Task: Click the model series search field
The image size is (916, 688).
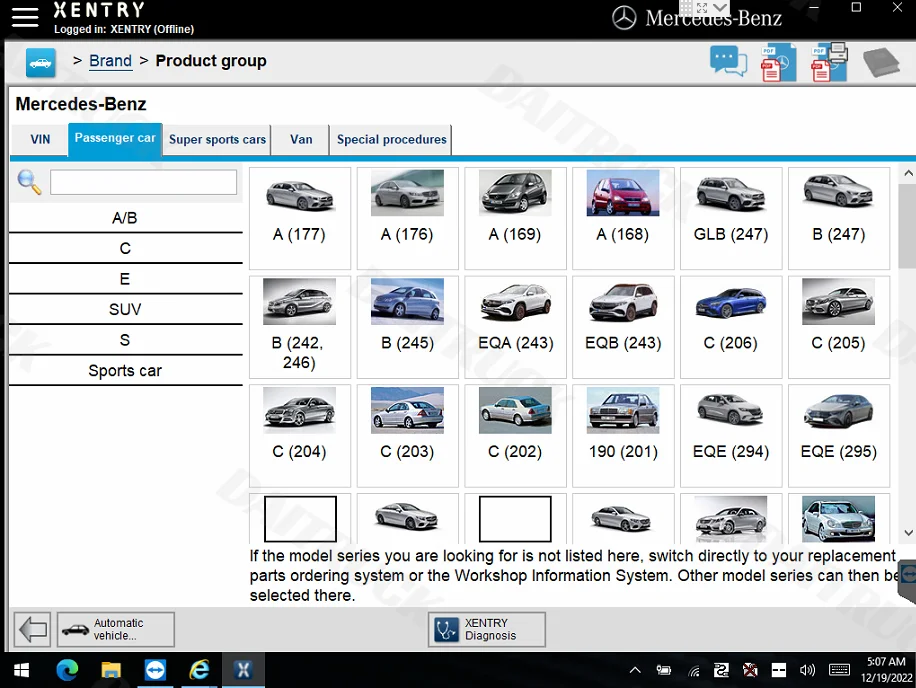Action: click(x=143, y=182)
